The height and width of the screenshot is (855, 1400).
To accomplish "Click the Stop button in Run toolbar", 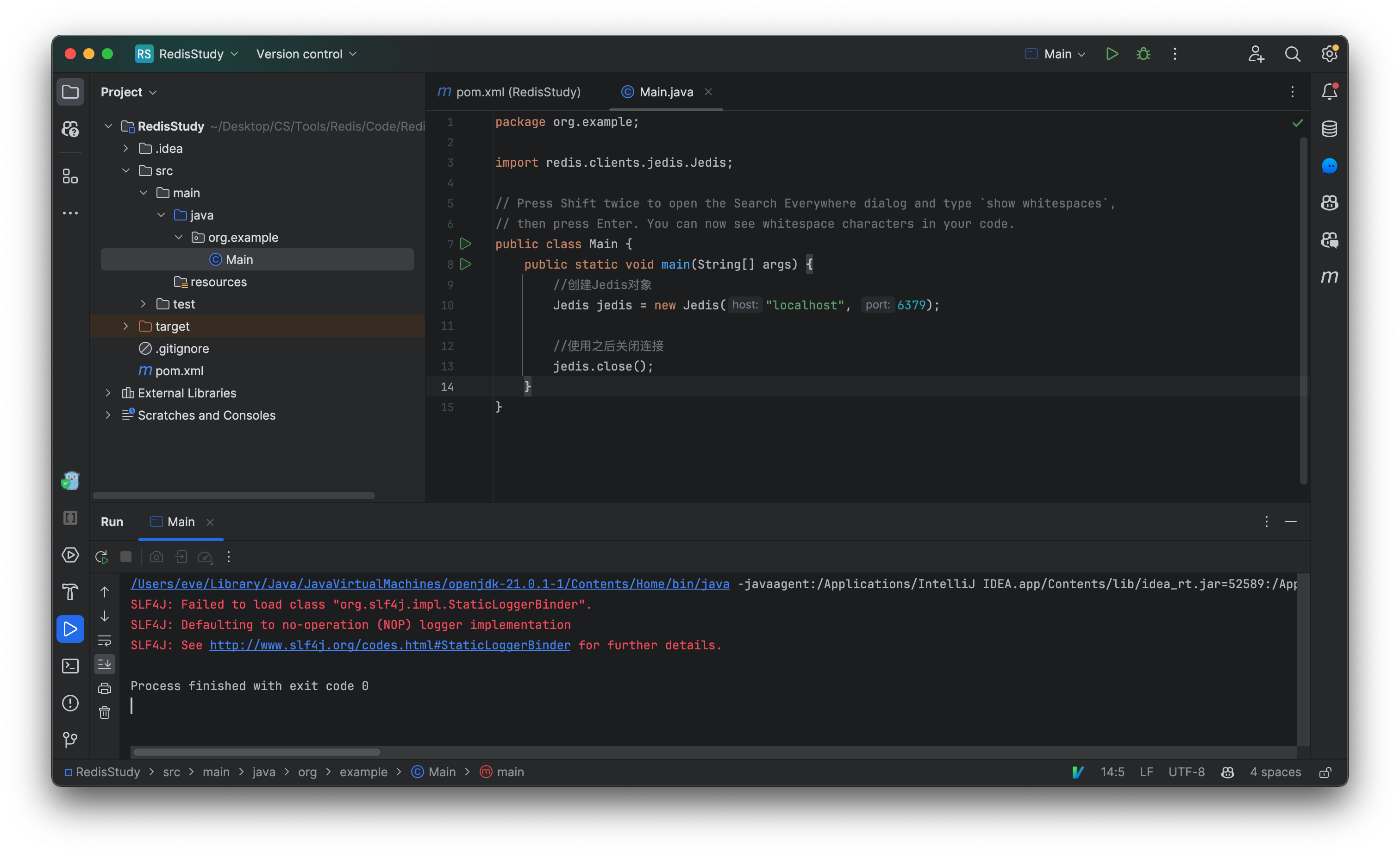I will (126, 557).
